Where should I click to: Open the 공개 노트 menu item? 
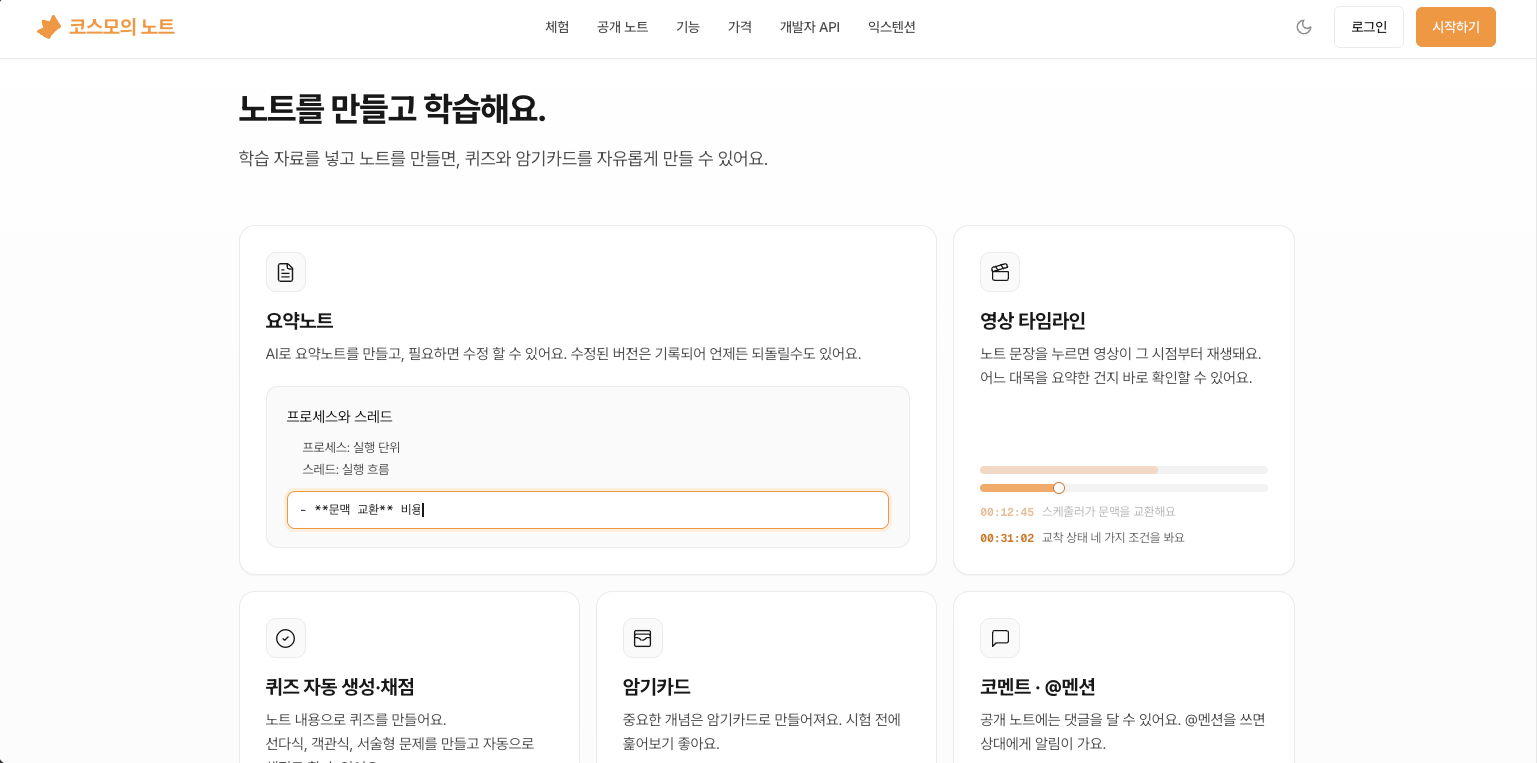click(x=622, y=27)
